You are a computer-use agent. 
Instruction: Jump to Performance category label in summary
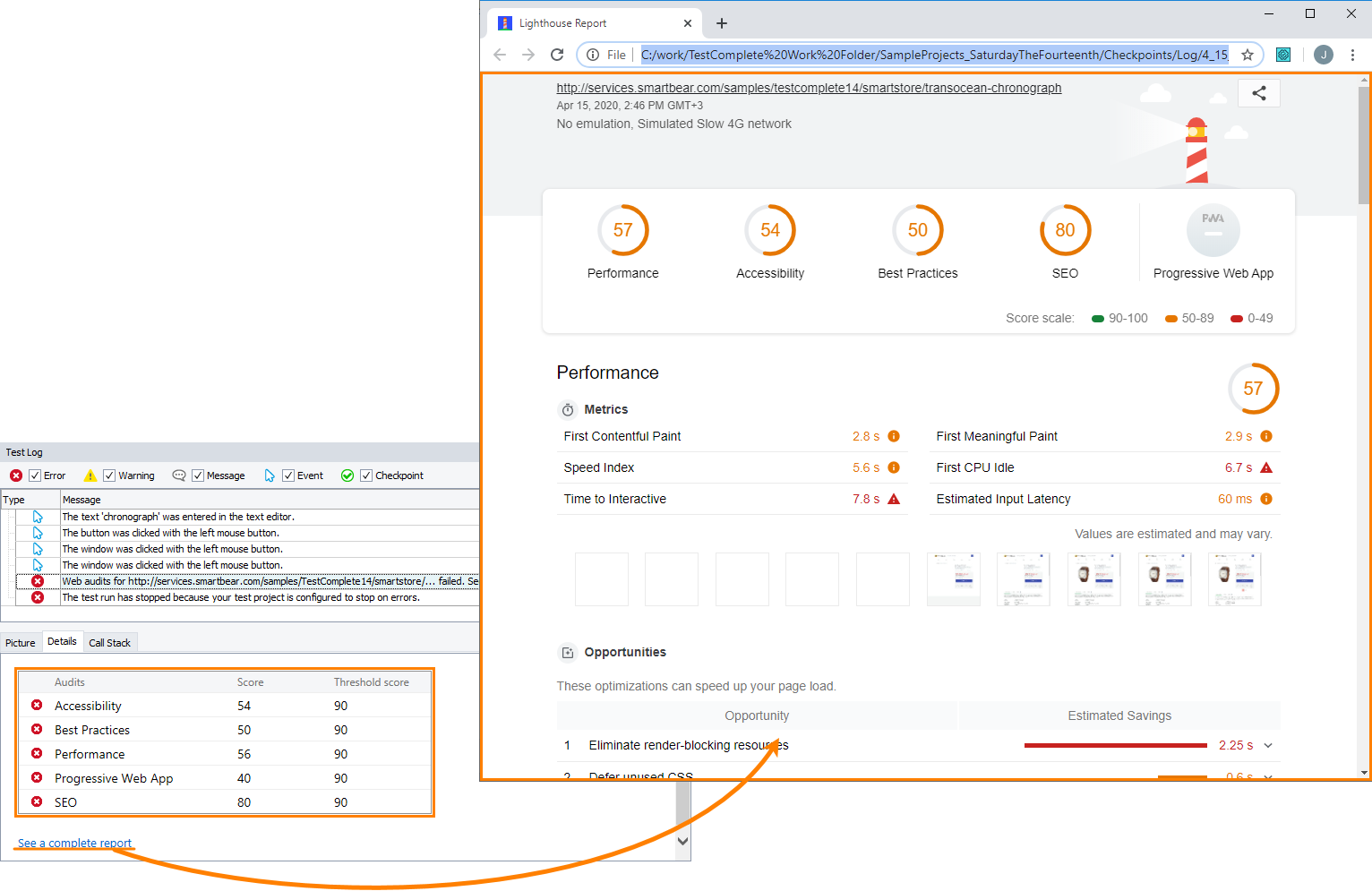click(623, 273)
